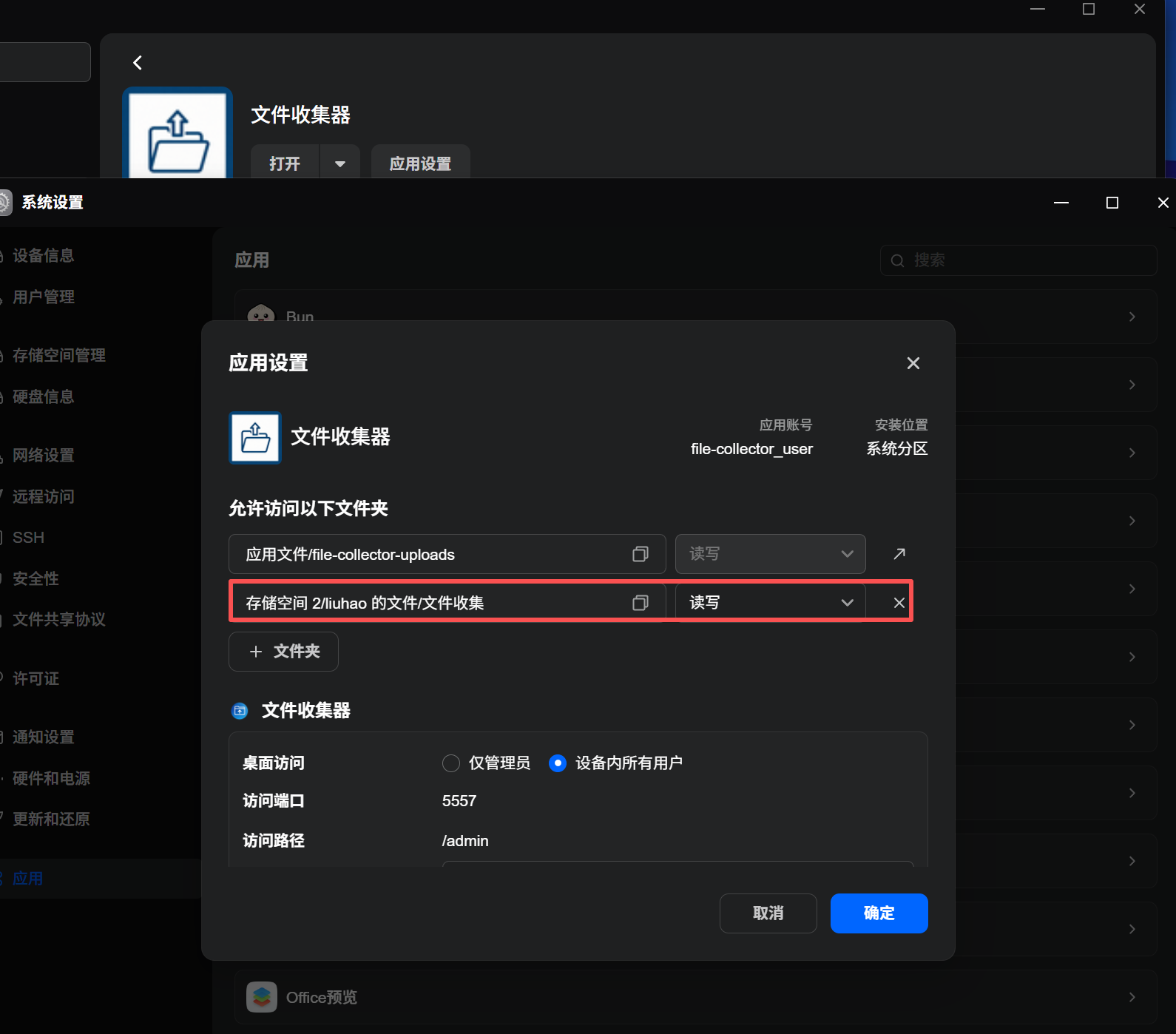Viewport: 1176px width, 1034px height.
Task: Open 硬盘信息 in settings sidebar
Action: (x=44, y=397)
